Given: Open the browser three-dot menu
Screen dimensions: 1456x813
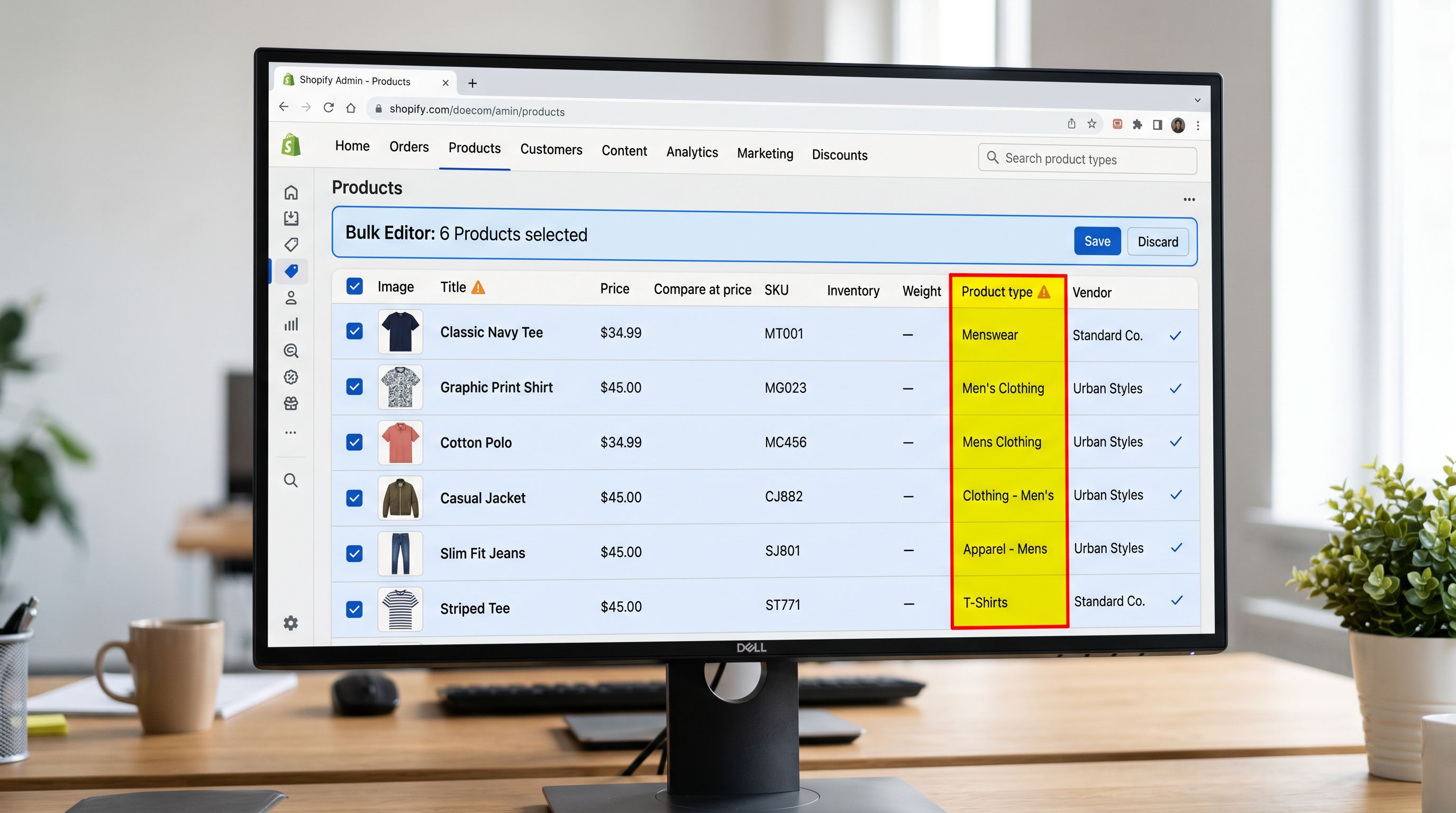Looking at the screenshot, I should 1198,125.
